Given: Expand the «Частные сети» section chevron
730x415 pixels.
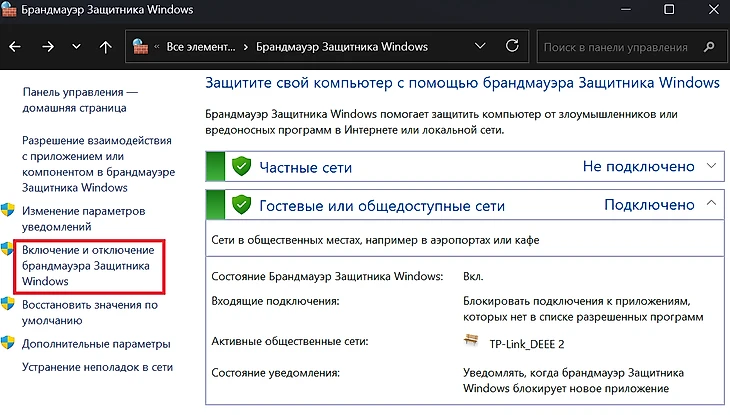Looking at the screenshot, I should pyautogui.click(x=711, y=166).
